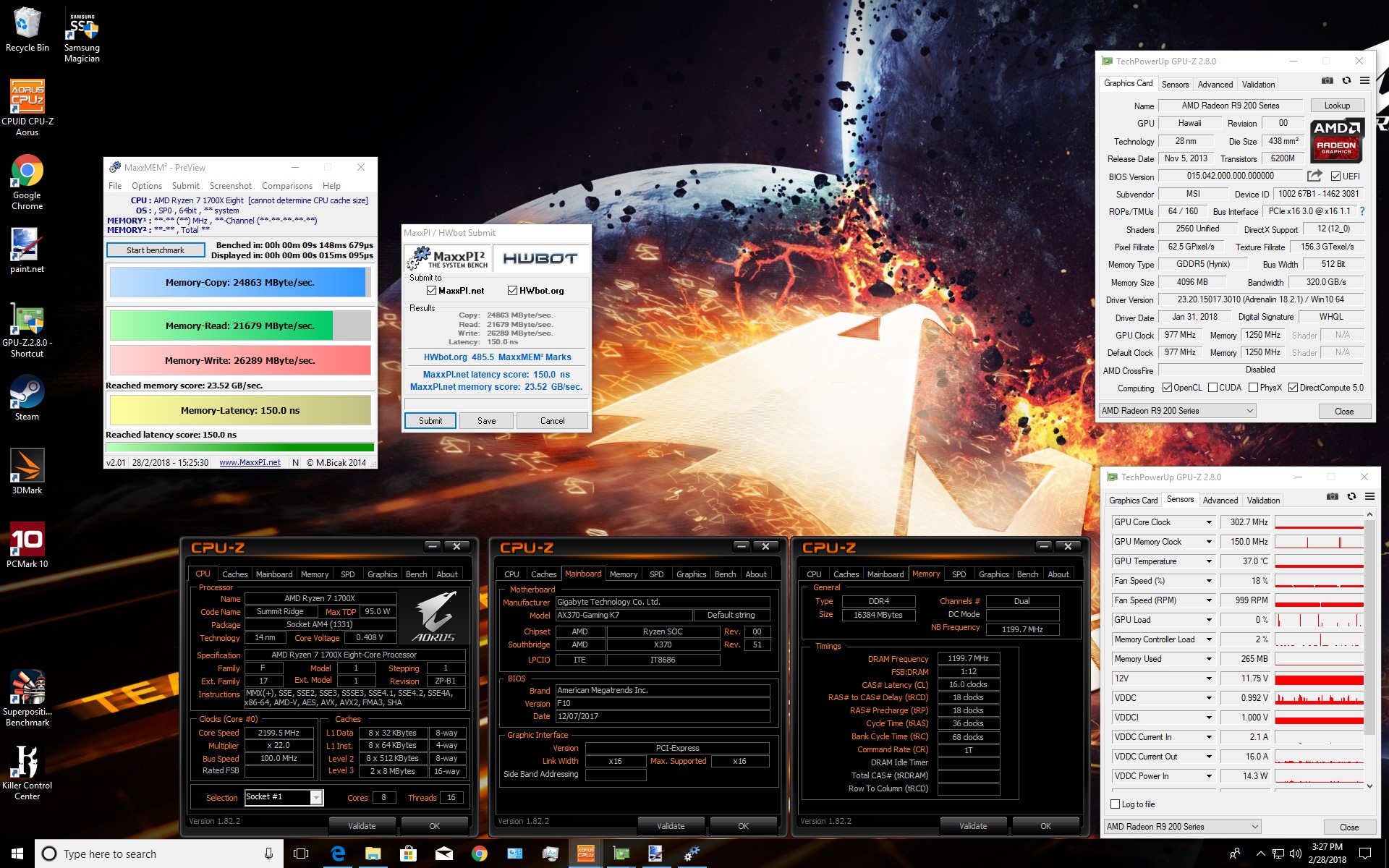Screen dimensions: 1389x868
Task: Click the refresh icon in upper GPU-Z window
Action: [1346, 81]
